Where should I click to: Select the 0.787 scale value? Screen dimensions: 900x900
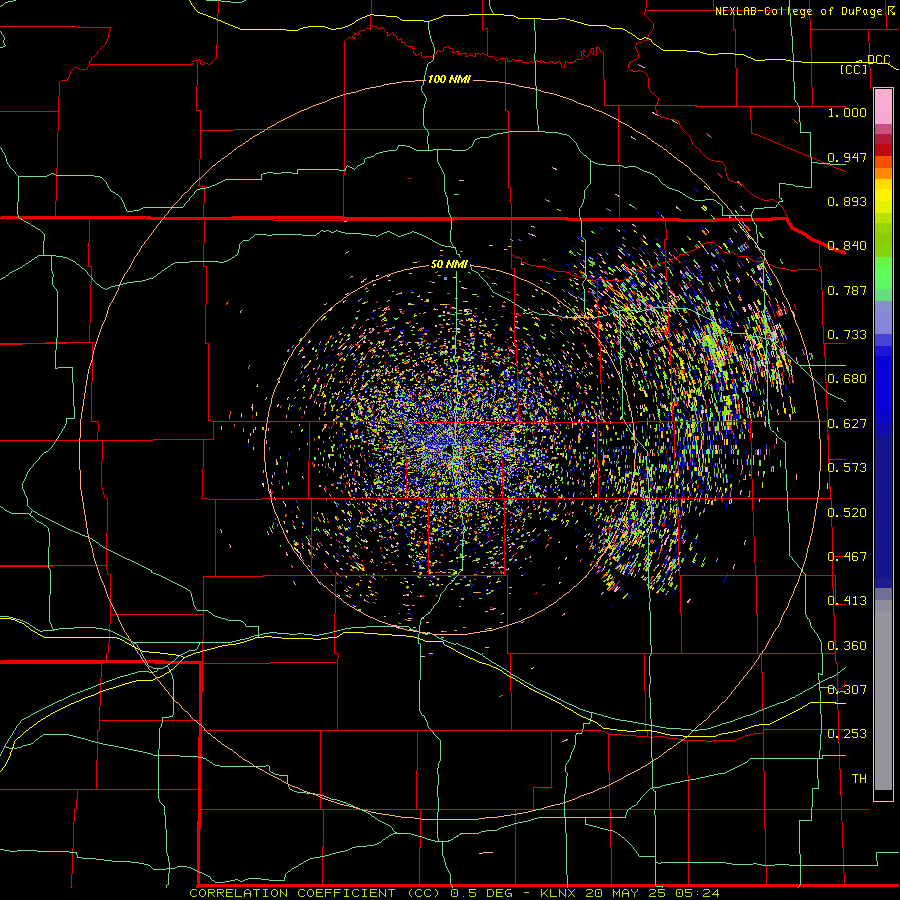[x=847, y=290]
